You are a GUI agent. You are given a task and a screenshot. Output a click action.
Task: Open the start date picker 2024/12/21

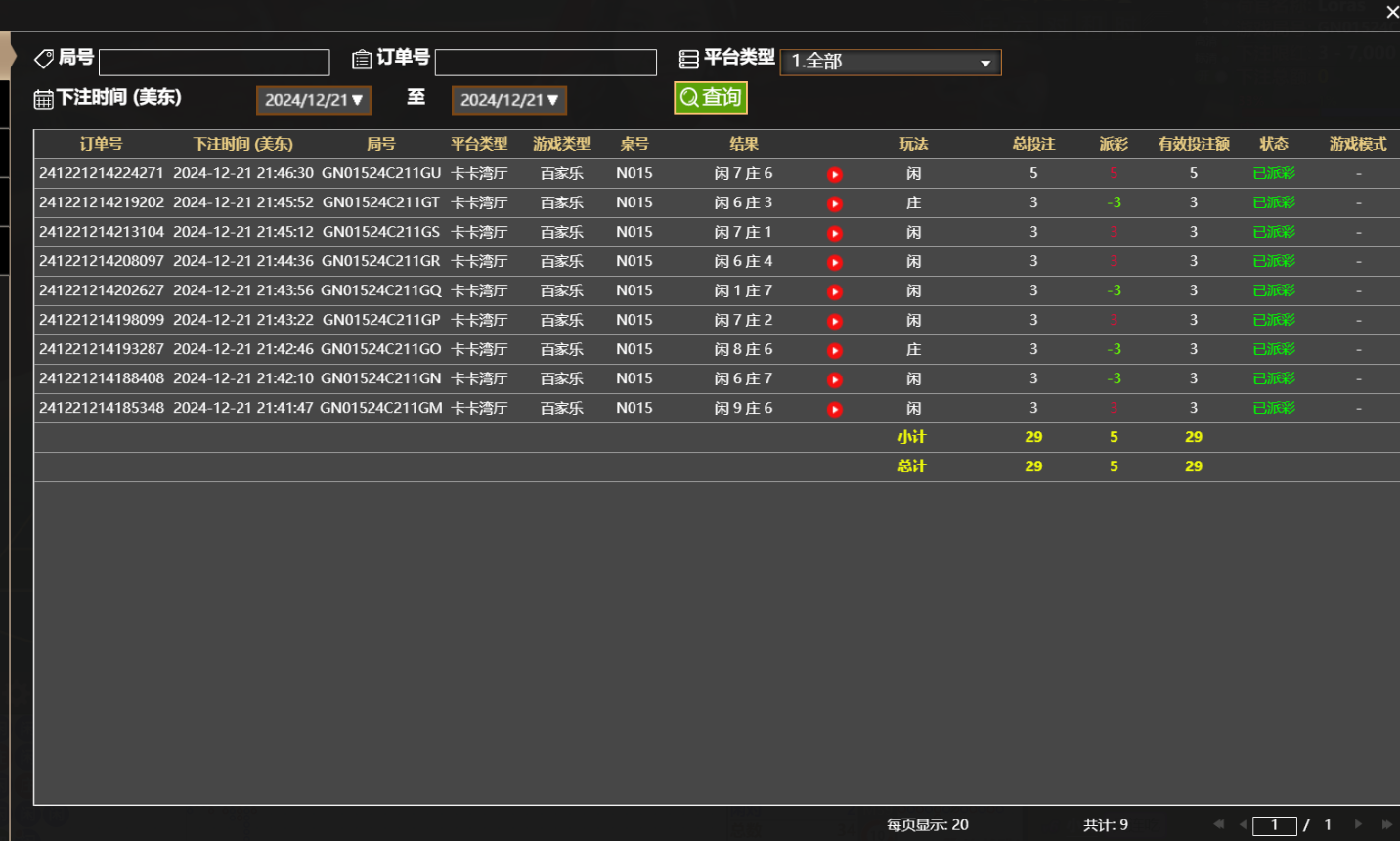point(313,99)
